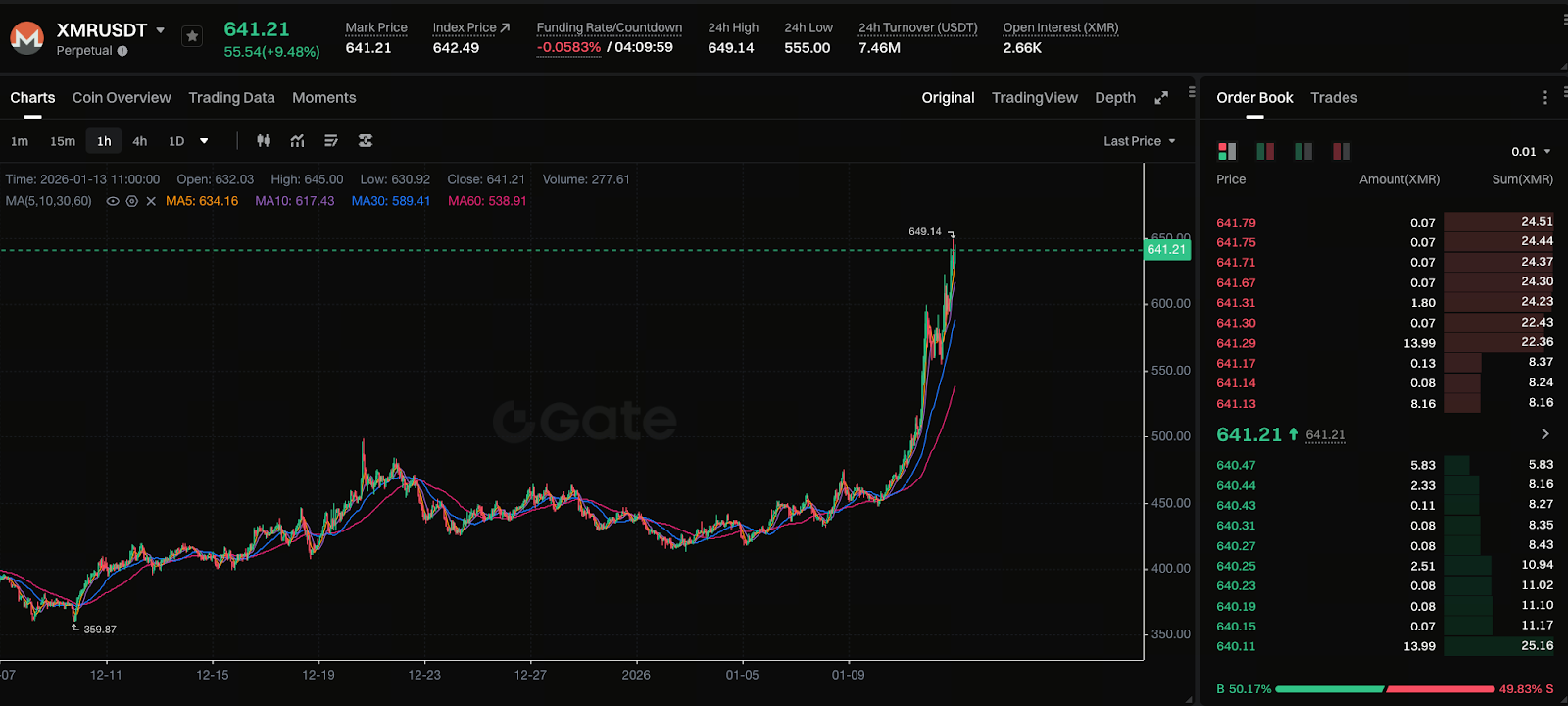Click the 359.87 low marker on chart
The image size is (1568, 706).
(x=100, y=630)
